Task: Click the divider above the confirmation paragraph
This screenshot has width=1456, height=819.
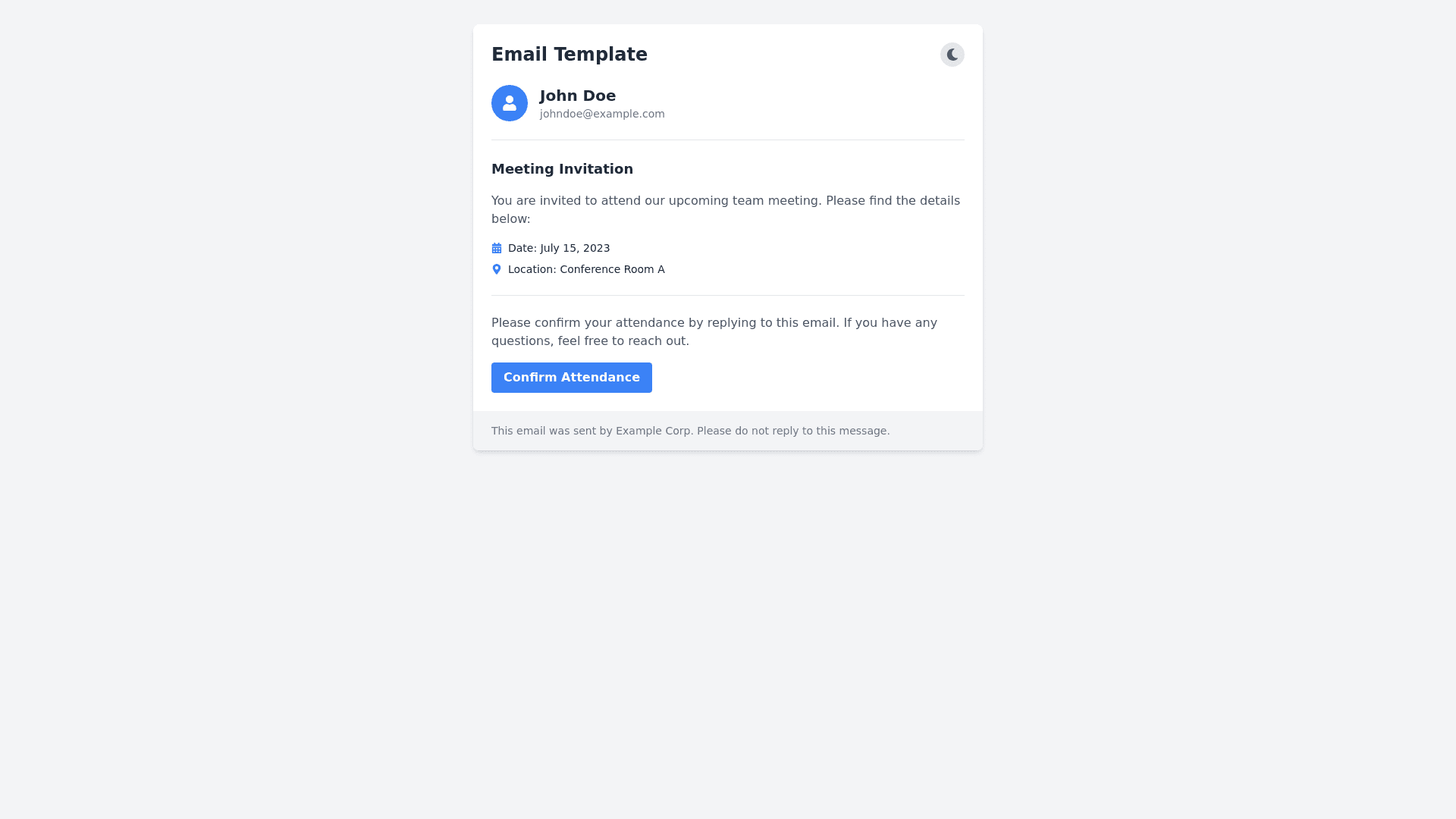Action: pos(728,295)
